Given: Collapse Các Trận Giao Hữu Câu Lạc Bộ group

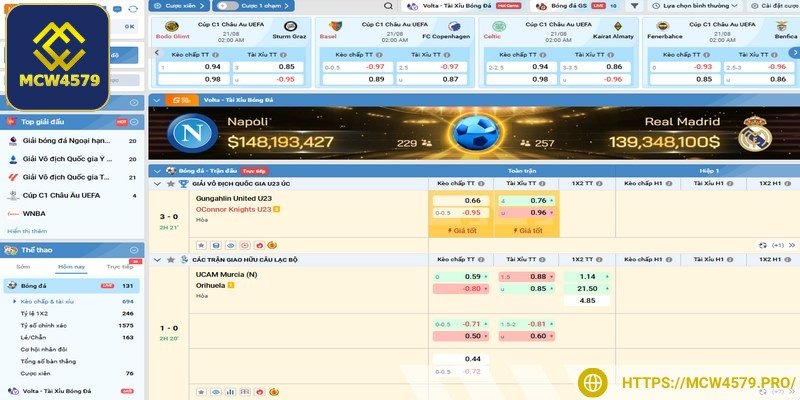Looking at the screenshot, I should coord(157,260).
